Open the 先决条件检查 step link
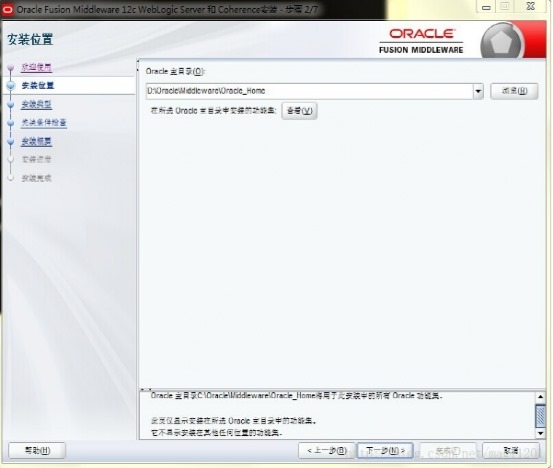This screenshot has height=468, width=553. coord(44,122)
